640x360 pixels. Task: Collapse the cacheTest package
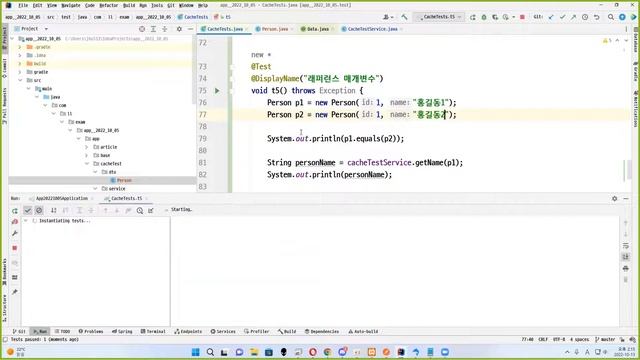click(86, 164)
